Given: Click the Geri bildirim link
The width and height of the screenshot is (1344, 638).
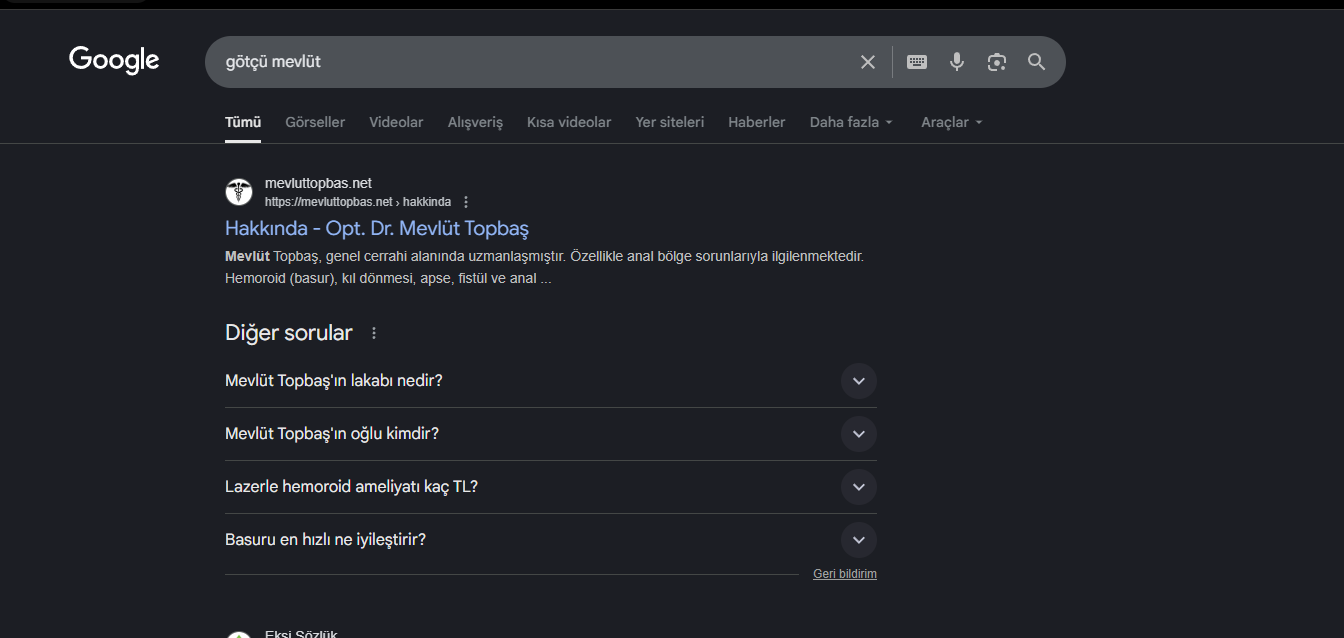Looking at the screenshot, I should point(845,574).
